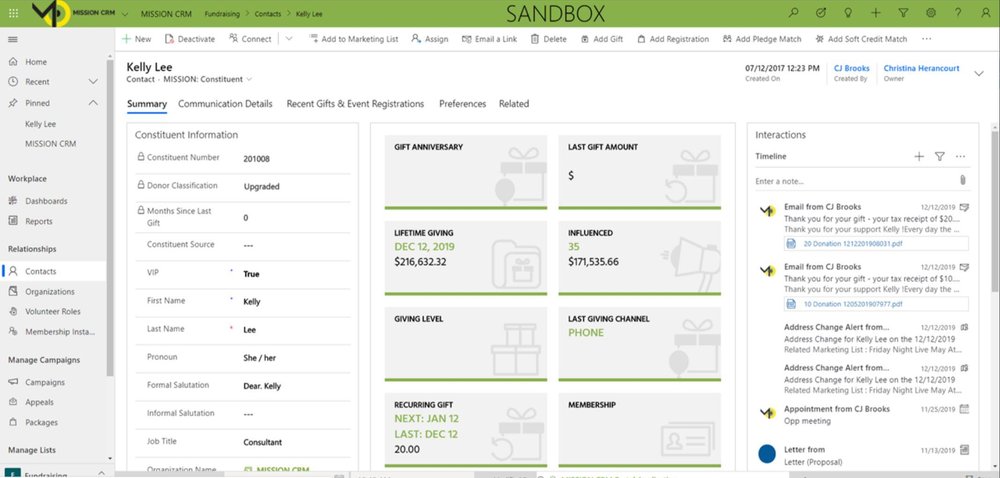Click Deactivate in command bar
This screenshot has width=1000, height=478.
tap(190, 39)
